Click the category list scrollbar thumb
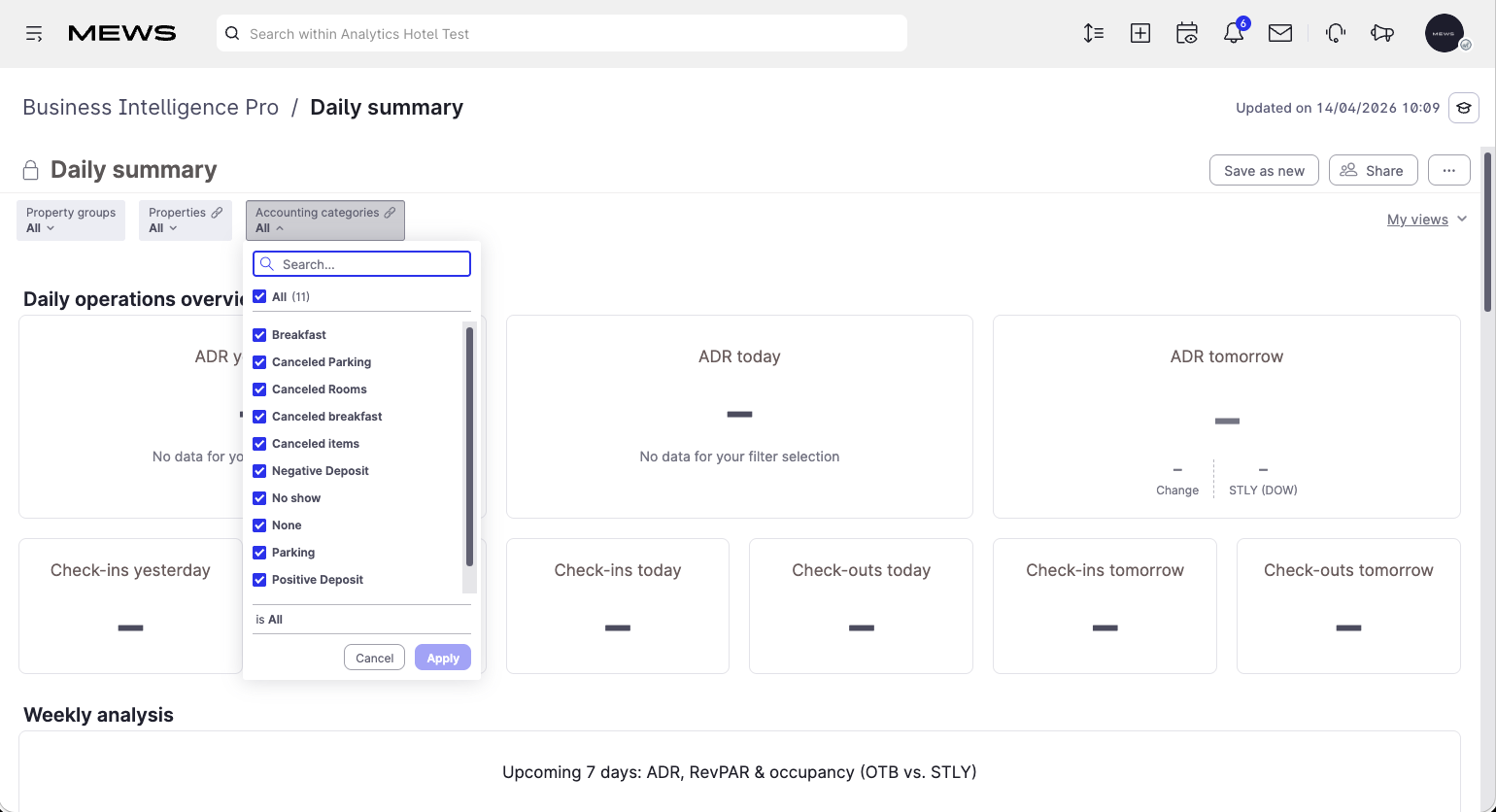Screen dimensions: 1496x812 coord(469,447)
